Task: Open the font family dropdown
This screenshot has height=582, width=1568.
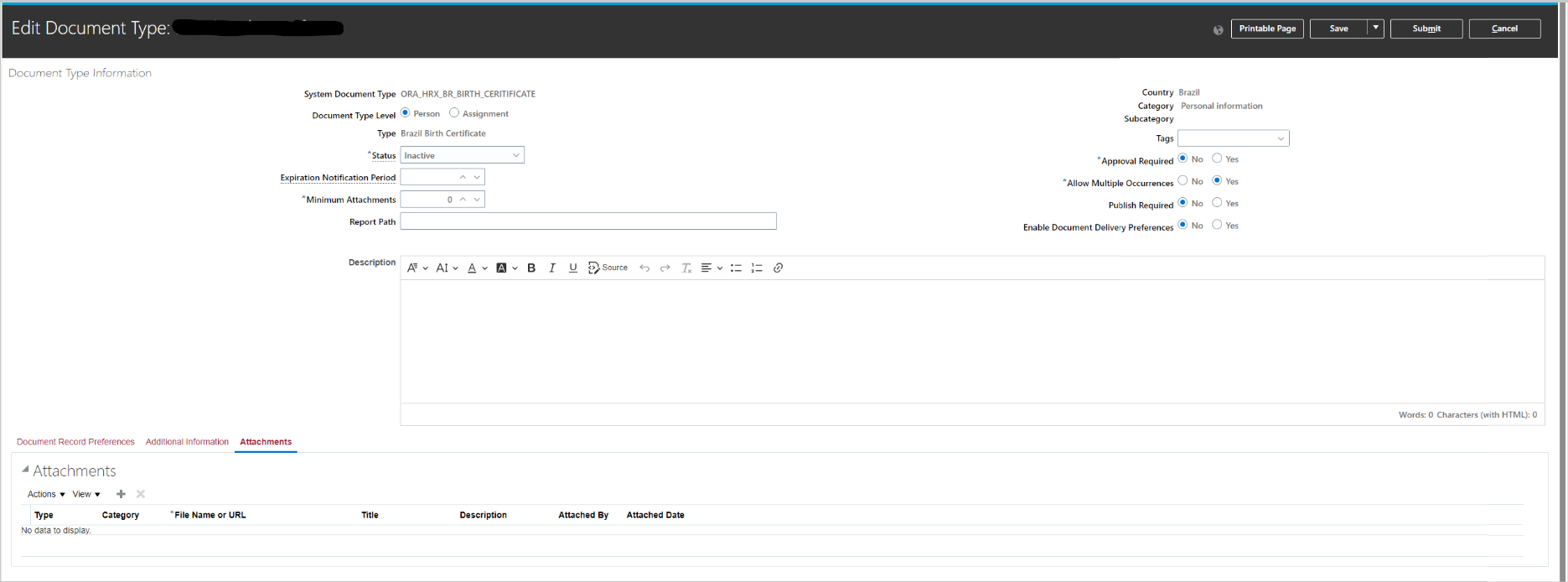Action: point(417,268)
